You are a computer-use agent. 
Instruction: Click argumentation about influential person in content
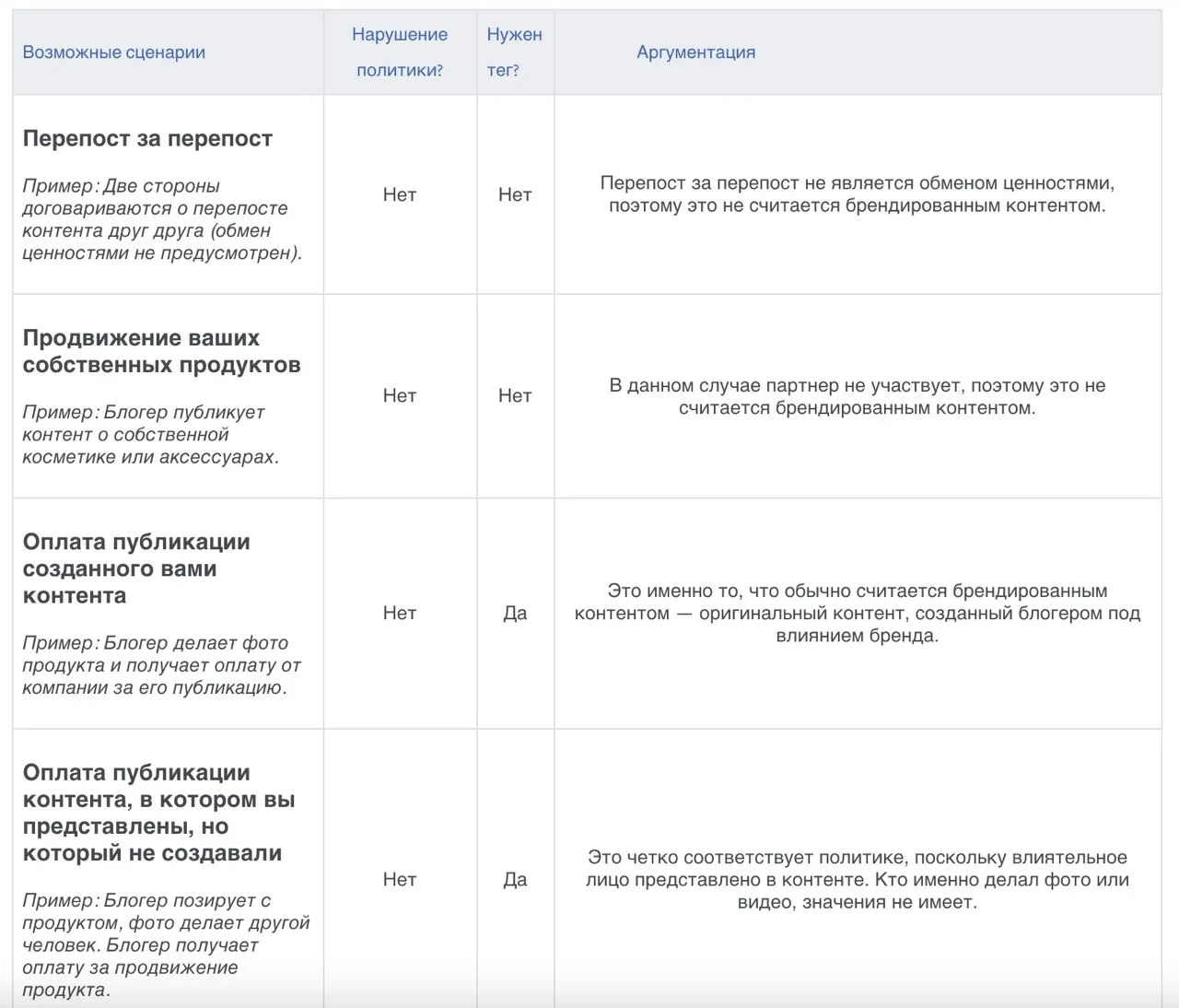pos(858,879)
